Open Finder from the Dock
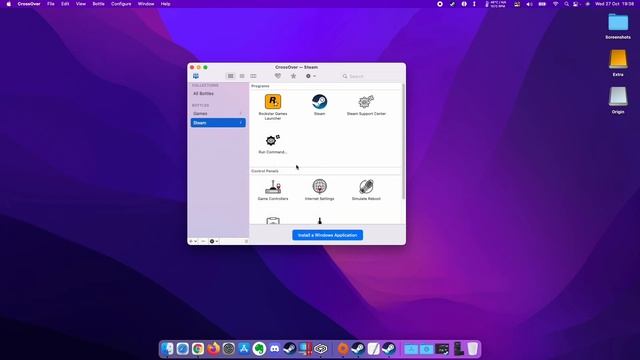 pyautogui.click(x=167, y=349)
